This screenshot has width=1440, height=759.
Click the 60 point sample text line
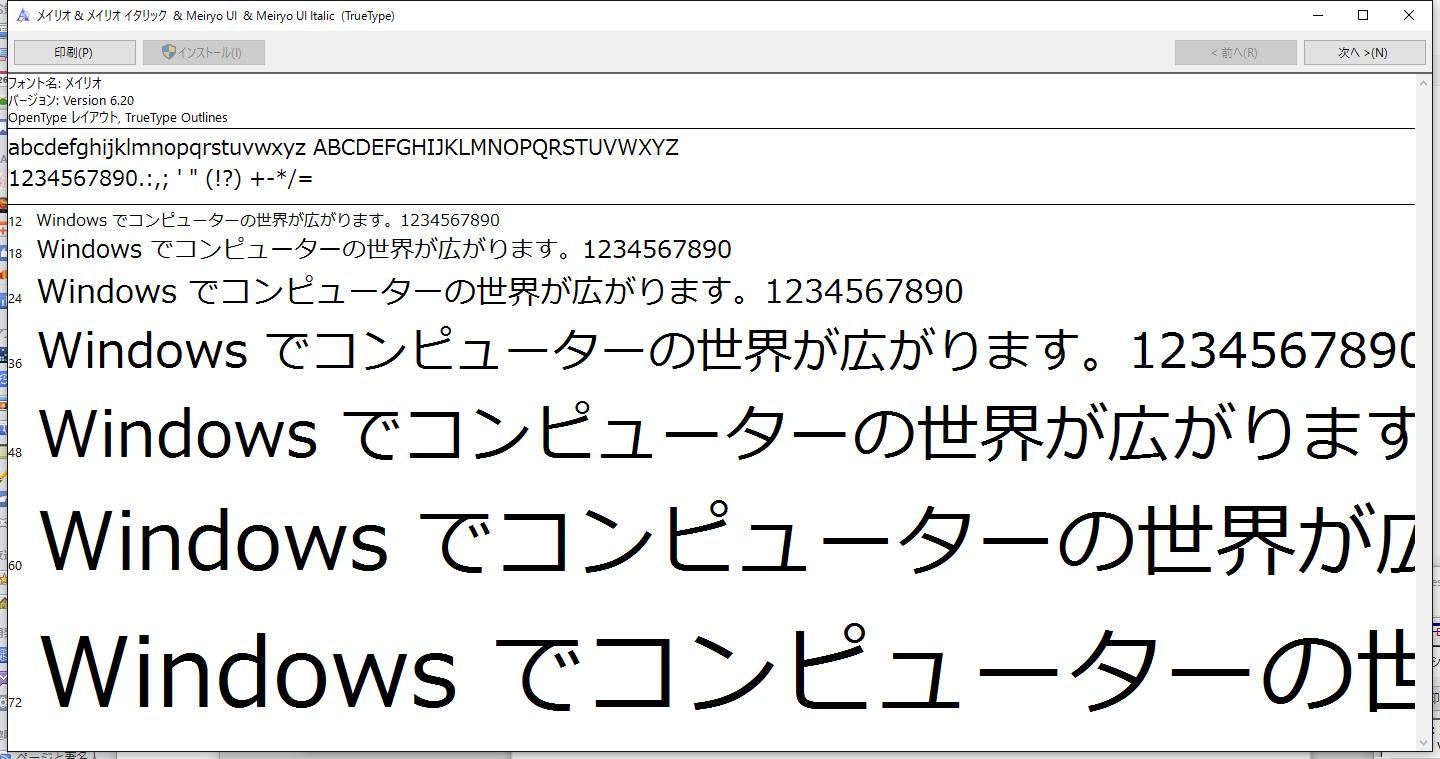[x=726, y=538]
